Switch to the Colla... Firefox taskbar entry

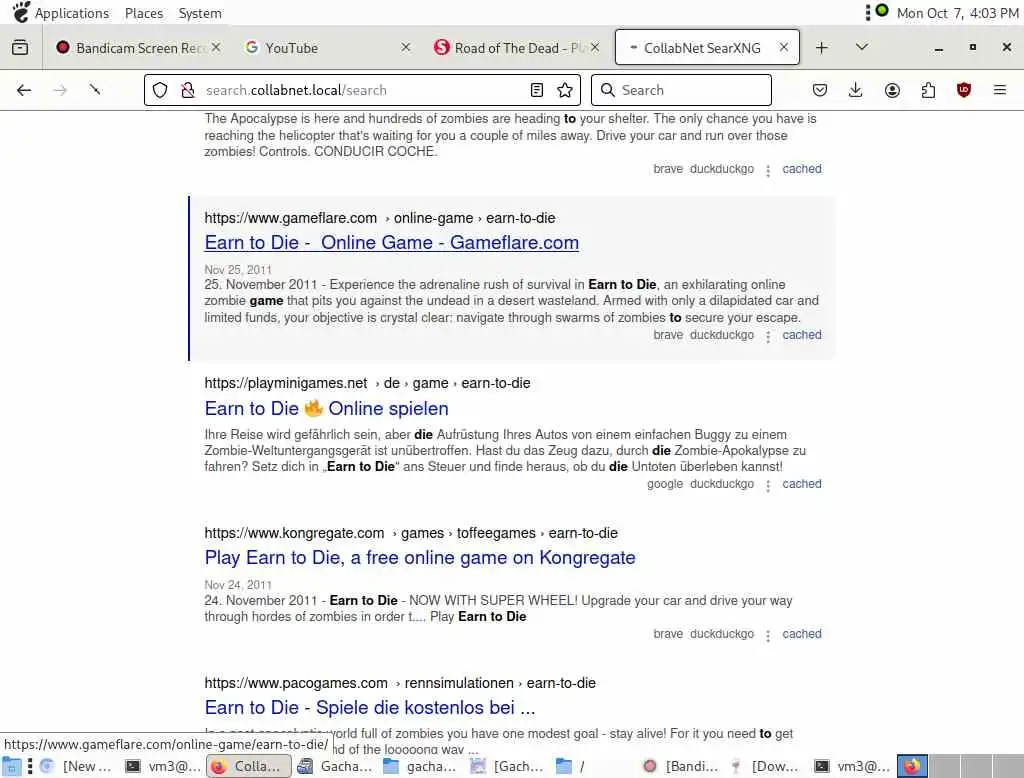coord(248,766)
